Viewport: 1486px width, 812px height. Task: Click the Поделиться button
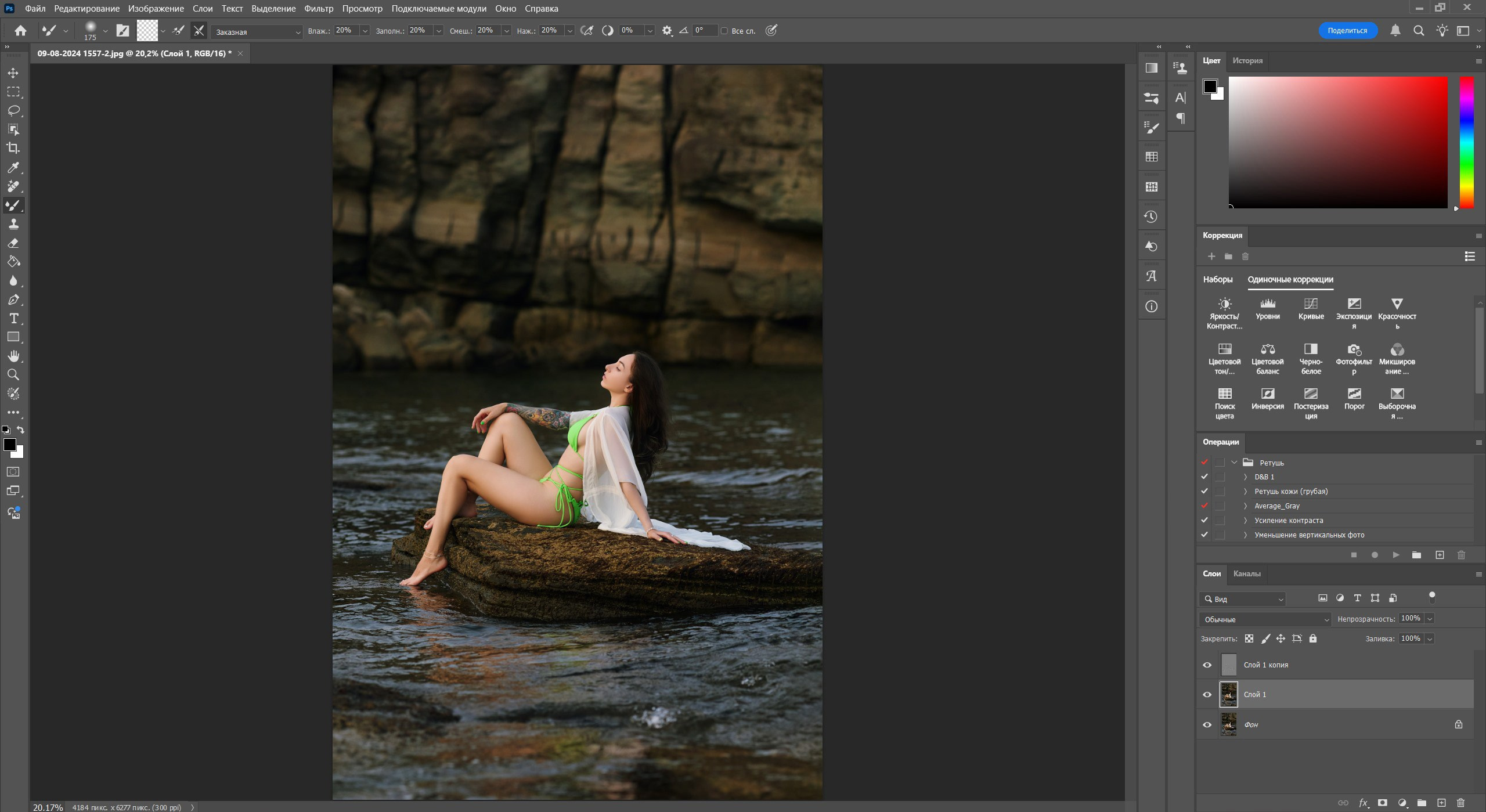point(1347,31)
